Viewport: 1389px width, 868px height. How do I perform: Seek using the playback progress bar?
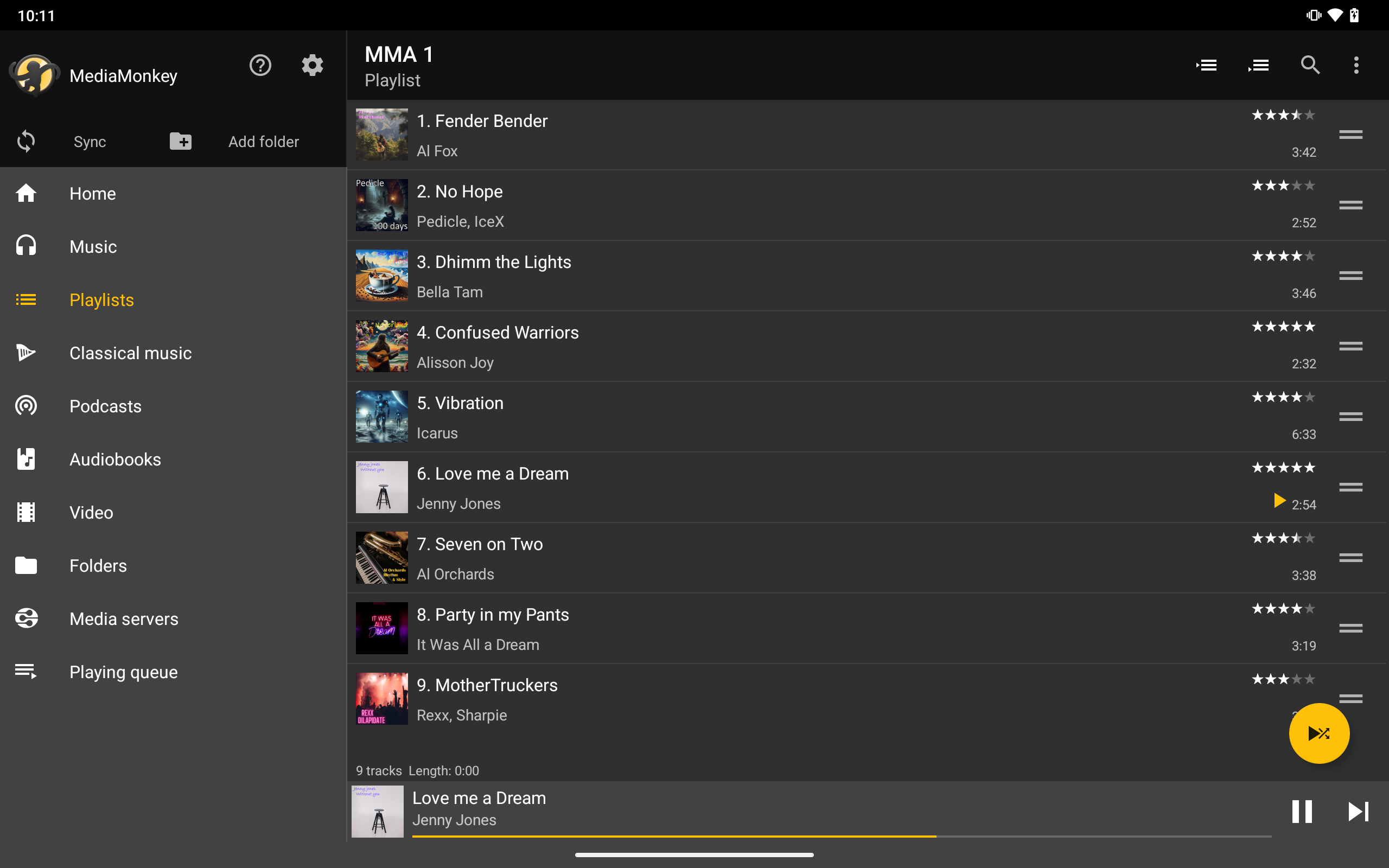[842, 837]
